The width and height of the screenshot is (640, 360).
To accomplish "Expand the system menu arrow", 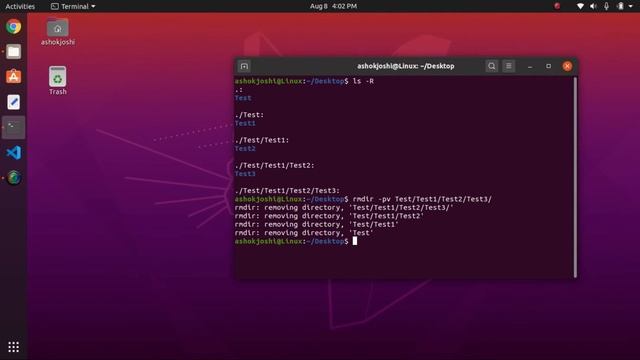I will [631, 6].
